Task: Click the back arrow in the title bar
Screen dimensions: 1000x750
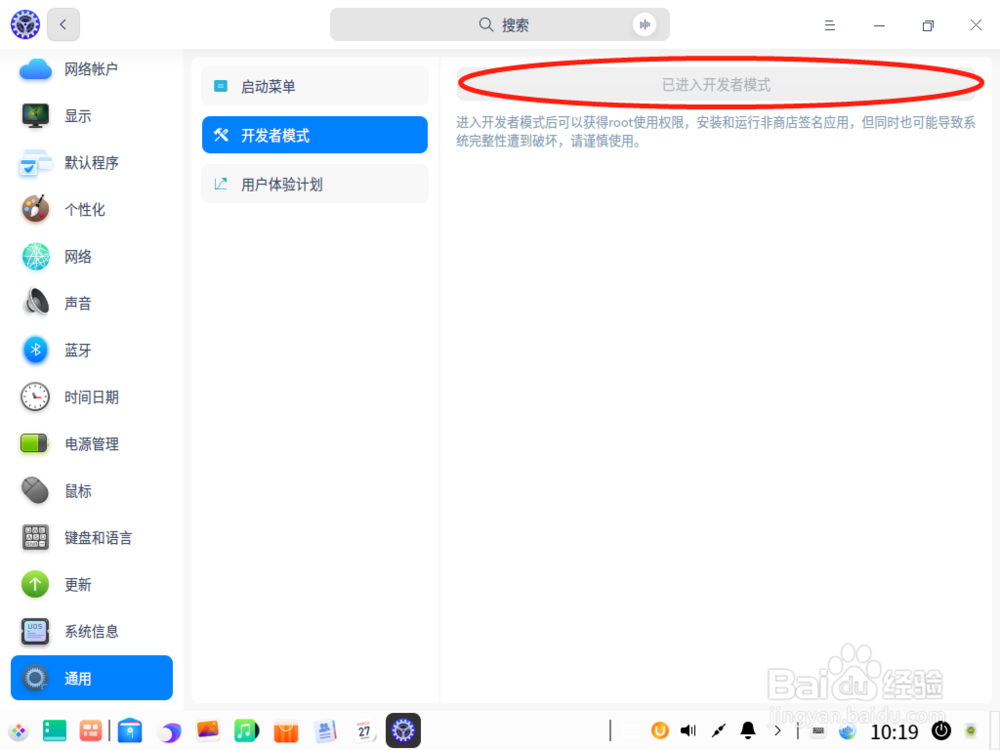Action: [x=63, y=24]
